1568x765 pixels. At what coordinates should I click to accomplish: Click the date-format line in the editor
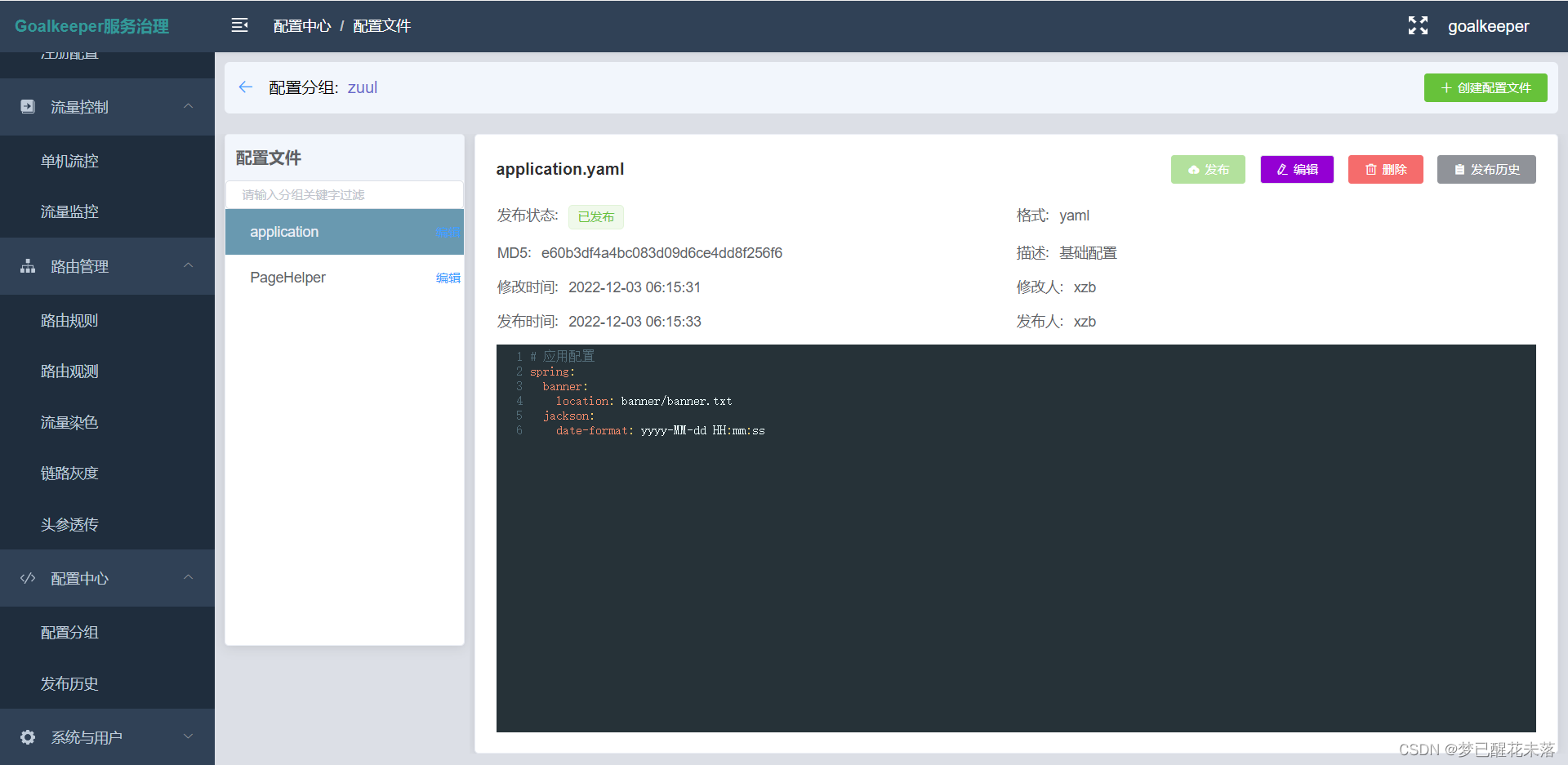(661, 430)
